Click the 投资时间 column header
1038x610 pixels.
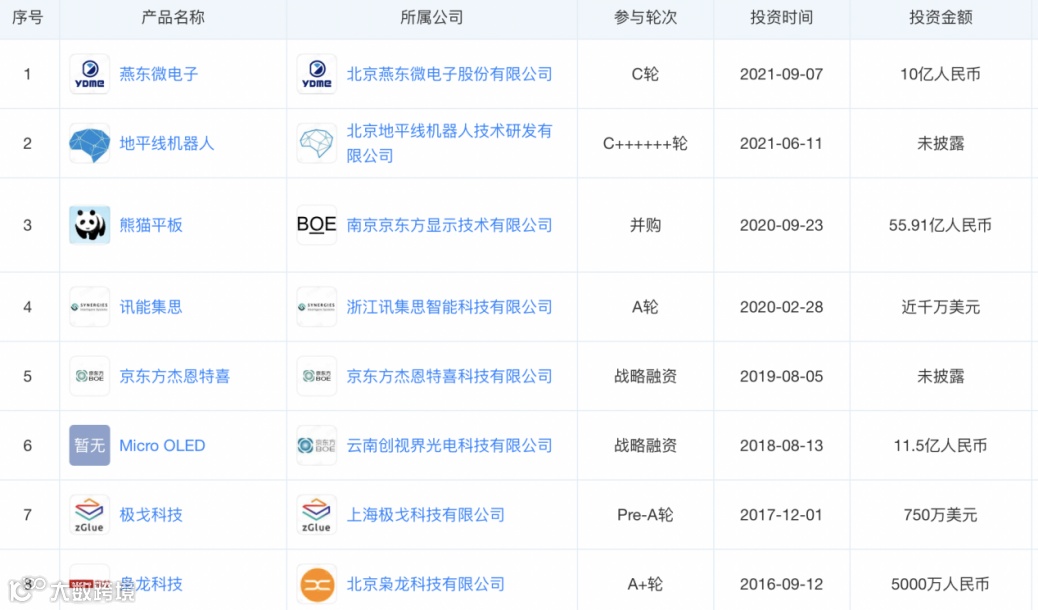click(x=782, y=17)
